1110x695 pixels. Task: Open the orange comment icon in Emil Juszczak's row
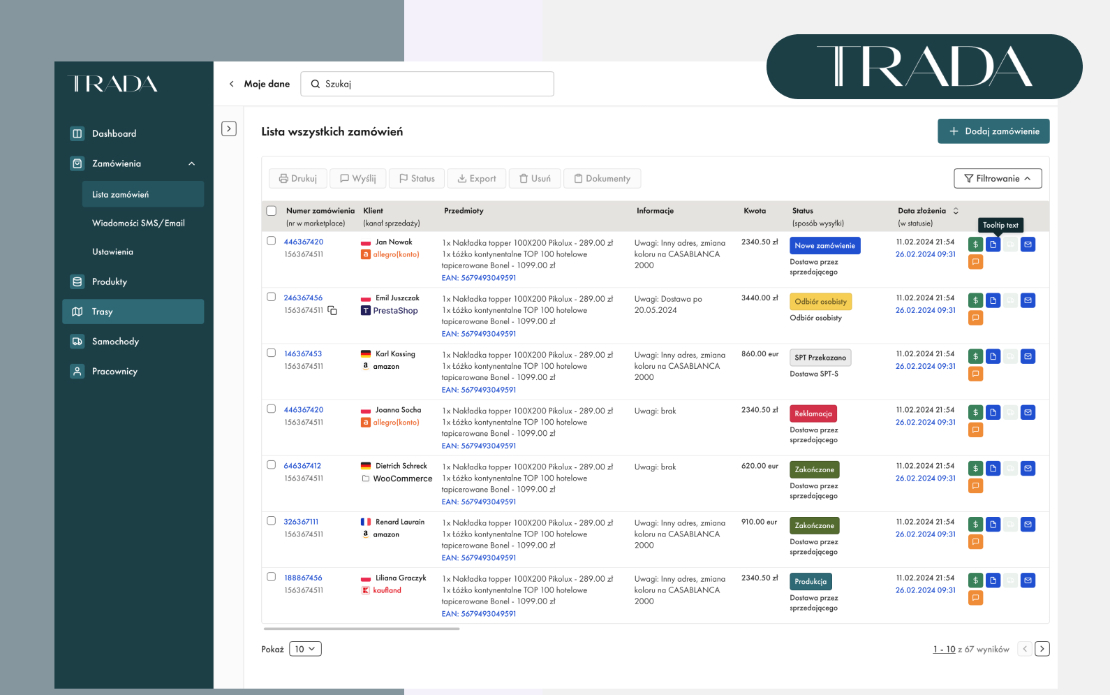975,318
